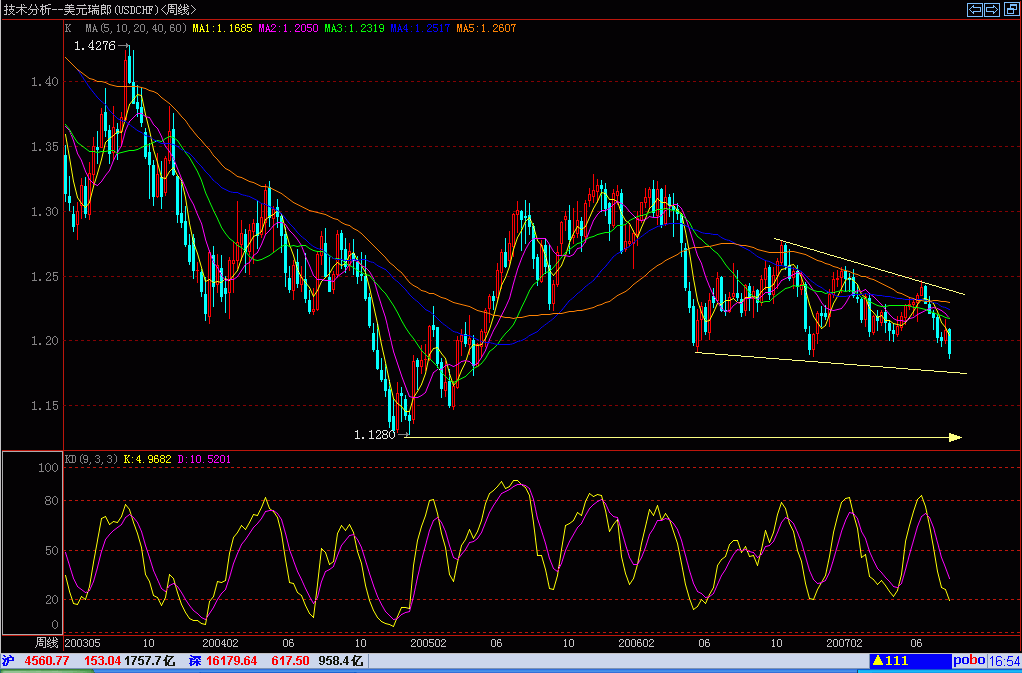Click the pobo logo in status bar
The image size is (1022, 673).
[x=968, y=661]
